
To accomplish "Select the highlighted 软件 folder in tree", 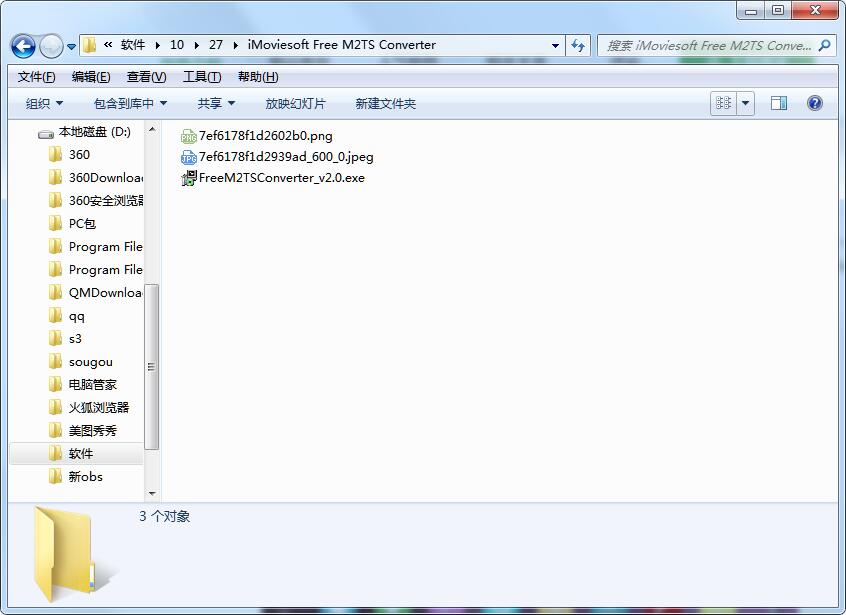I will [77, 454].
